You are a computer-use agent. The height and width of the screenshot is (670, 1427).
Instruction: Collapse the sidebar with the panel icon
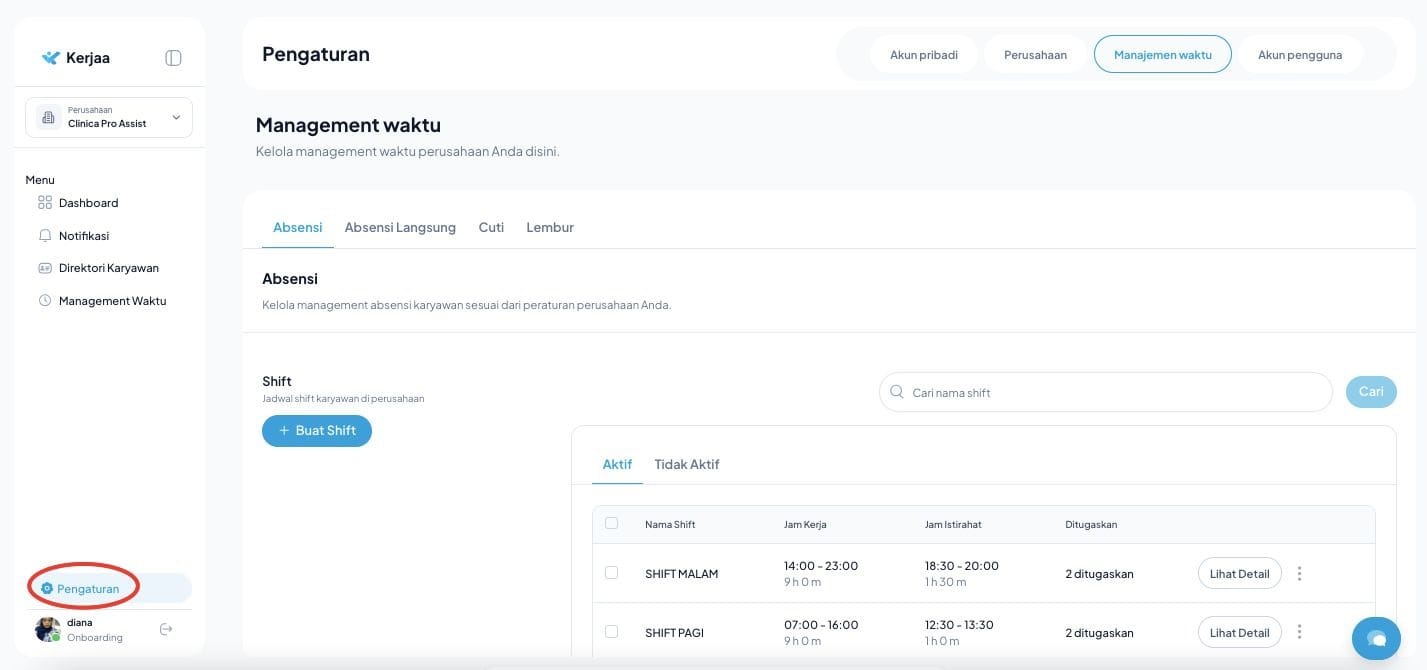click(173, 58)
